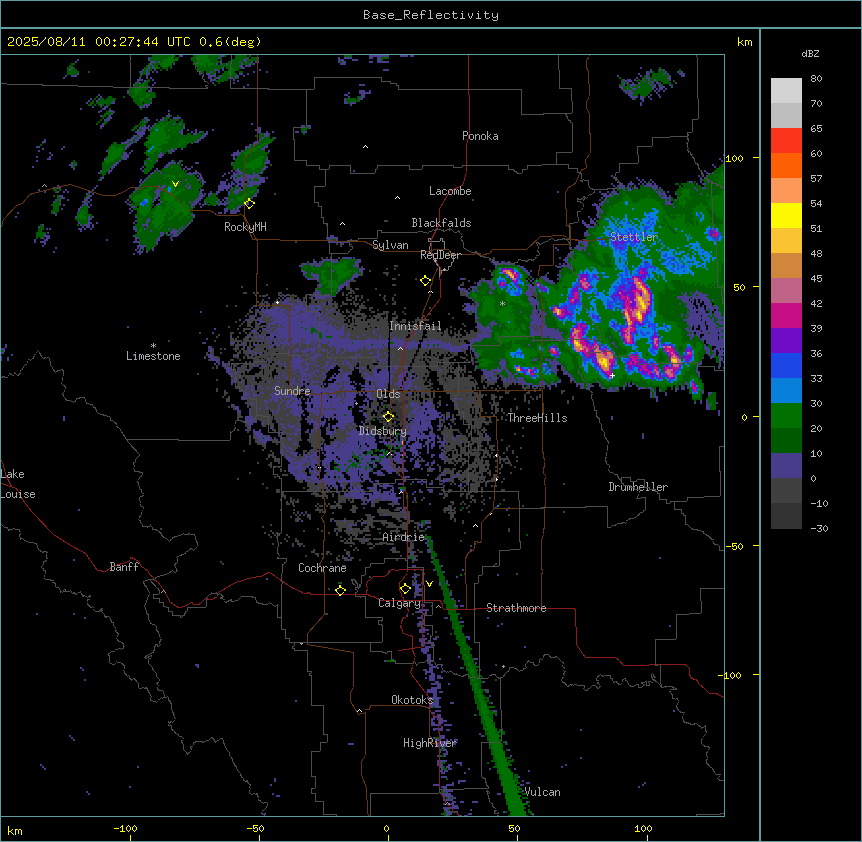Select the yellow diamond marker south of RedDeer
Image resolution: width=862 pixels, height=842 pixels.
tap(426, 281)
